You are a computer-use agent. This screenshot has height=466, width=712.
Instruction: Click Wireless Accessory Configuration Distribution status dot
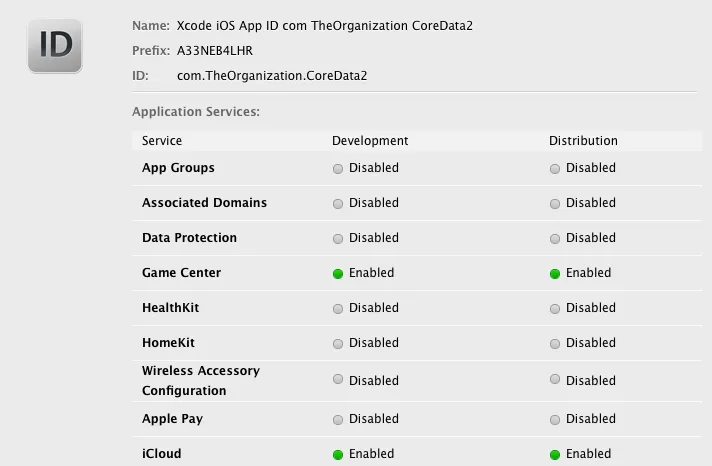point(555,379)
